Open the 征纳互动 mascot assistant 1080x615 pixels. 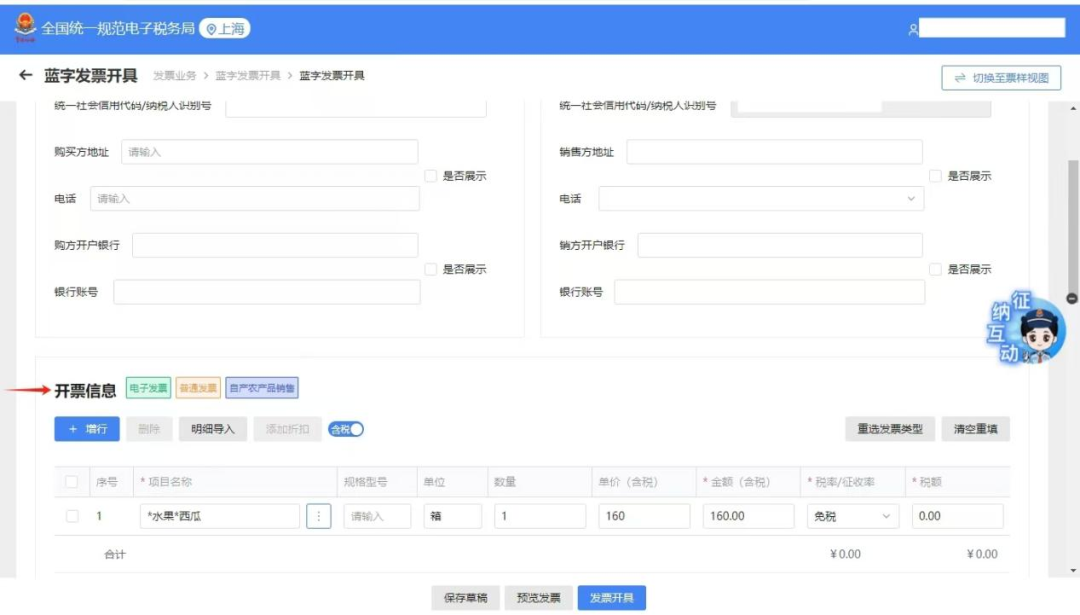point(1027,329)
